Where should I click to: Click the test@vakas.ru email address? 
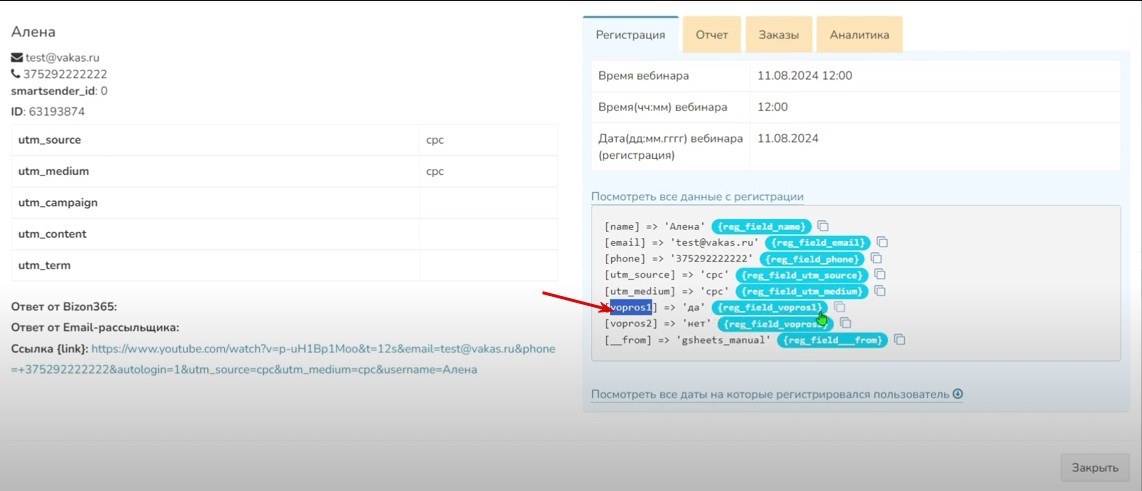[x=62, y=58]
